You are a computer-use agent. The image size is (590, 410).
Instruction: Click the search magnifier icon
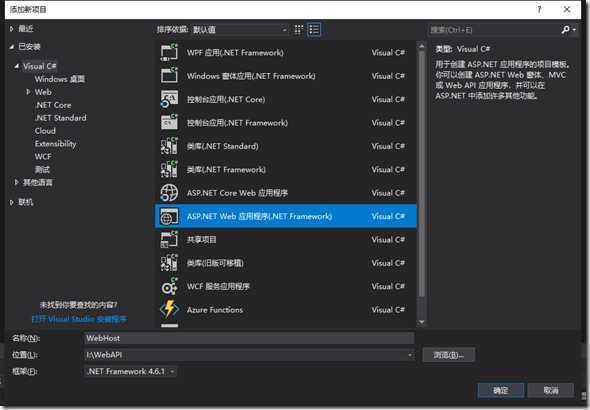point(565,29)
